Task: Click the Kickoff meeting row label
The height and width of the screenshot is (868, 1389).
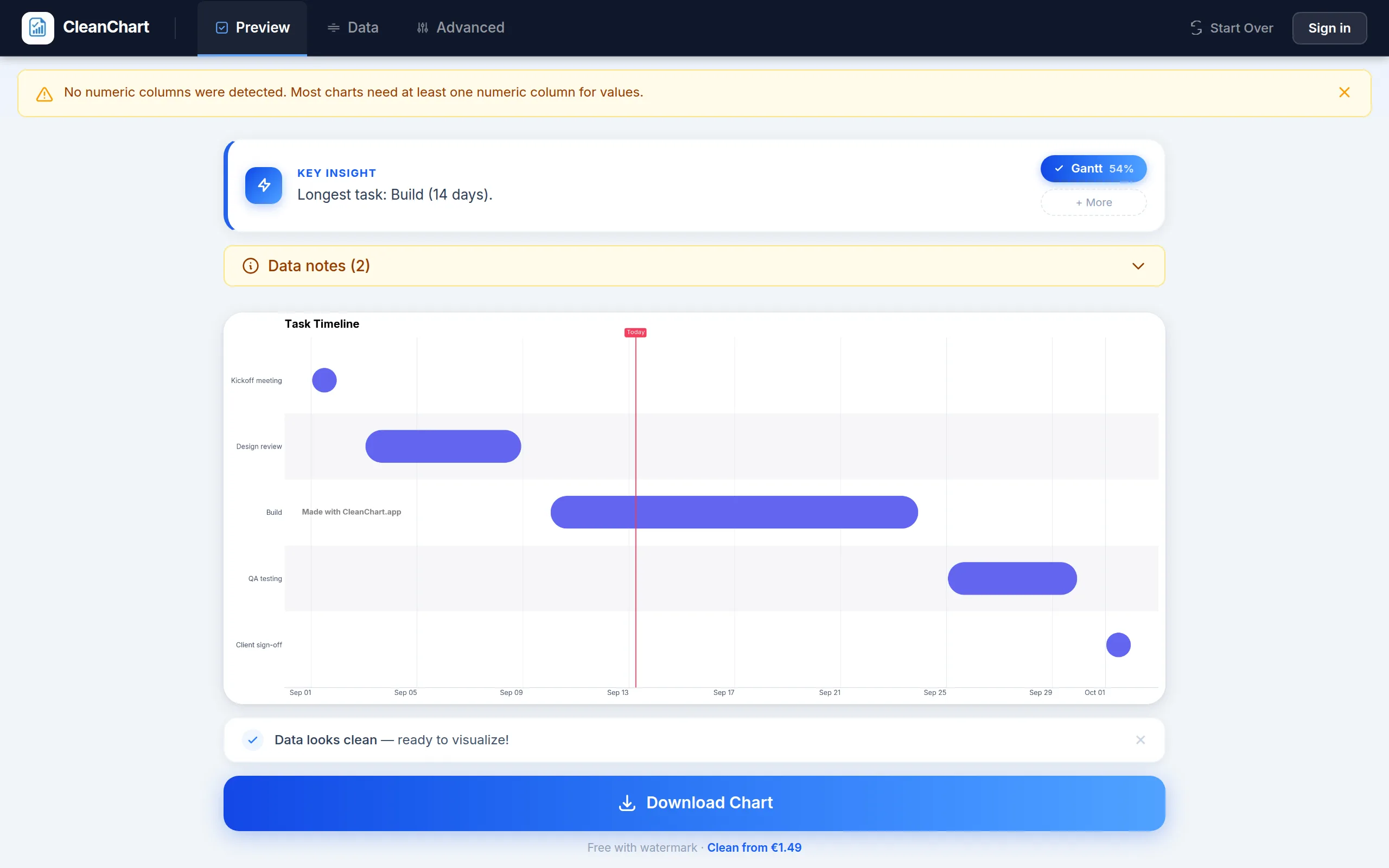Action: click(x=256, y=381)
